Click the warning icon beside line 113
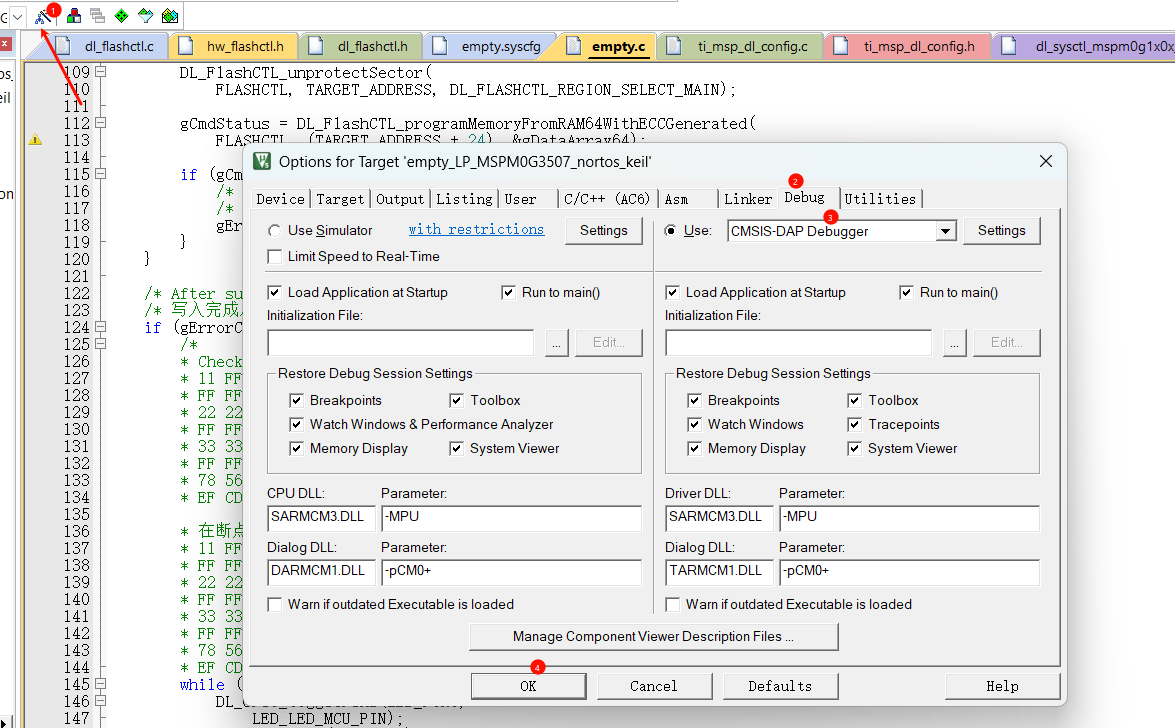The width and height of the screenshot is (1175, 728). (35, 139)
